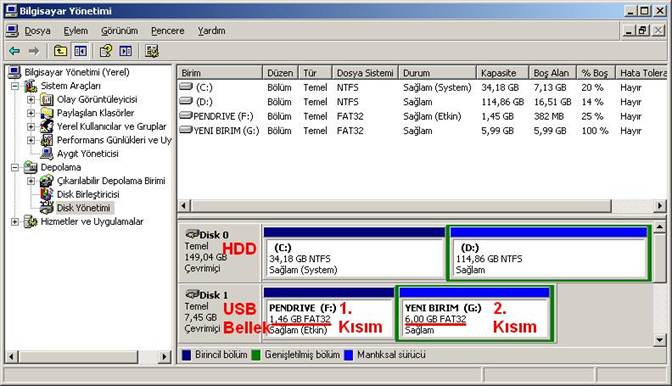Click the drive icon of the (D:) row
Screen dimensions: 672x386
coord(186,101)
